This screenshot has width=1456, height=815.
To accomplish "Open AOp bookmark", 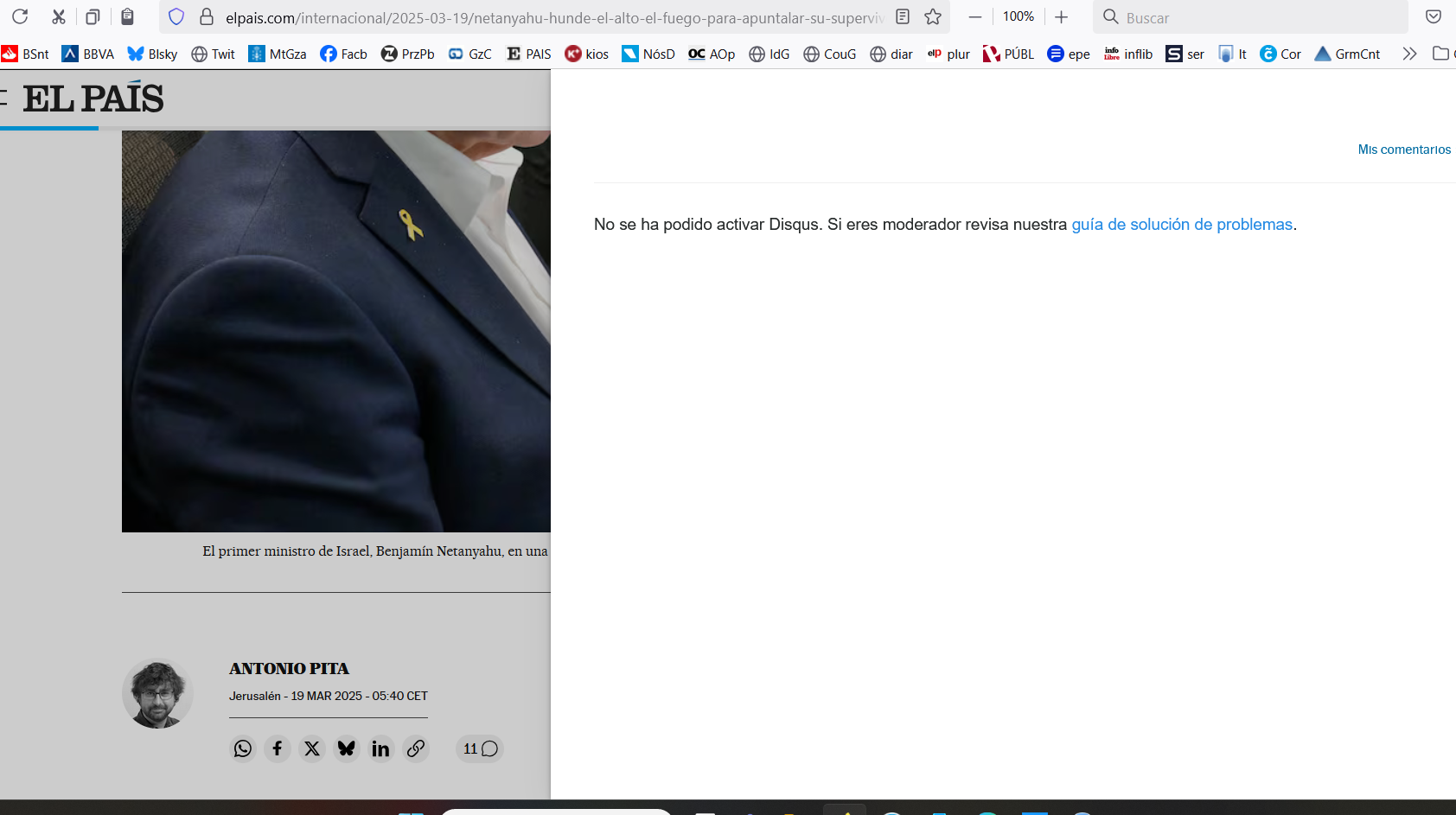I will point(712,54).
